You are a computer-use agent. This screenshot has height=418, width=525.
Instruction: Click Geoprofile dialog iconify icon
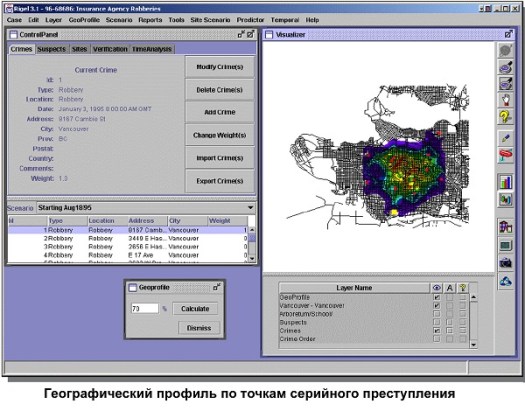217,287
